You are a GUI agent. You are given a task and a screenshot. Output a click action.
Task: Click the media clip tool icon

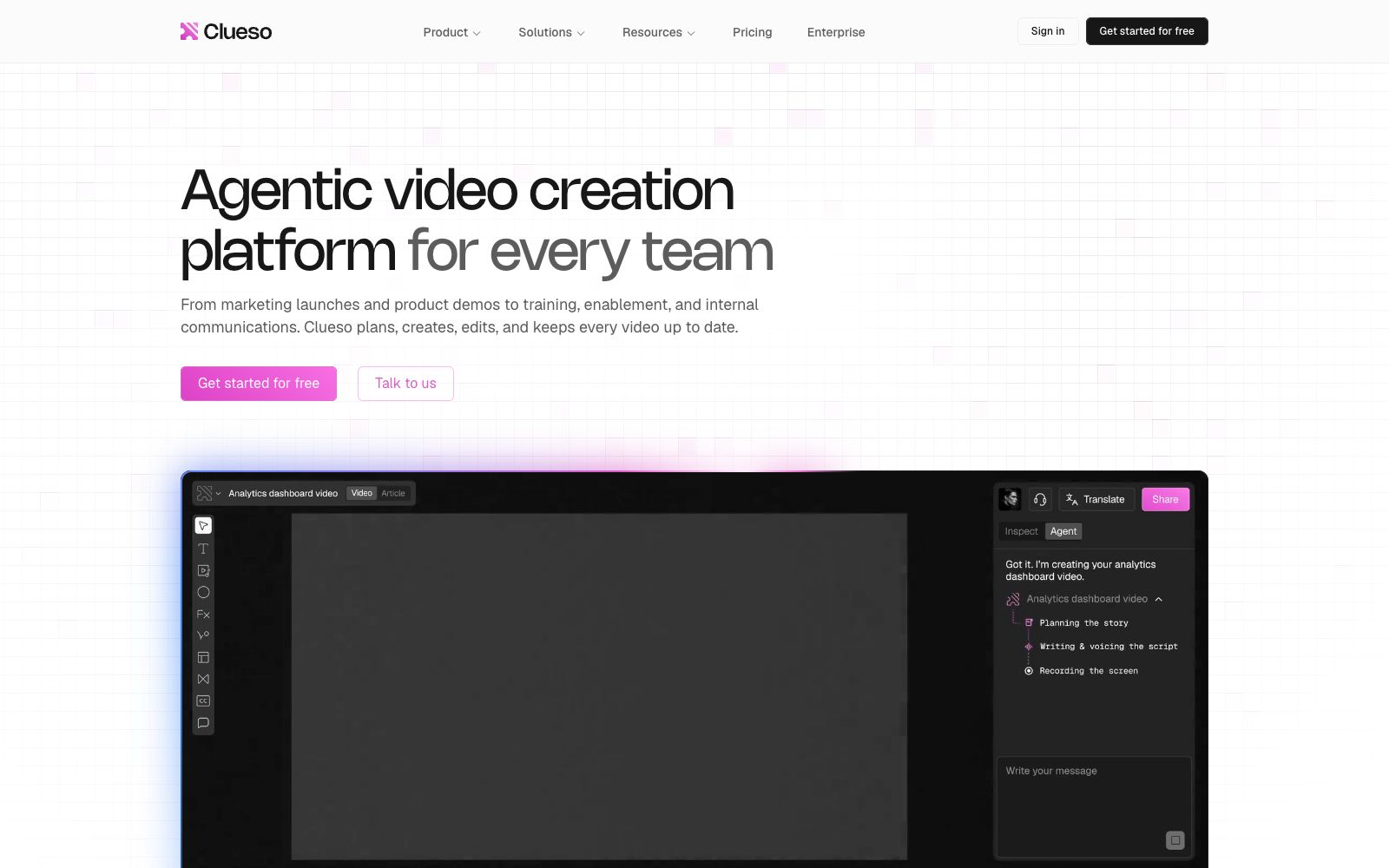tap(203, 570)
